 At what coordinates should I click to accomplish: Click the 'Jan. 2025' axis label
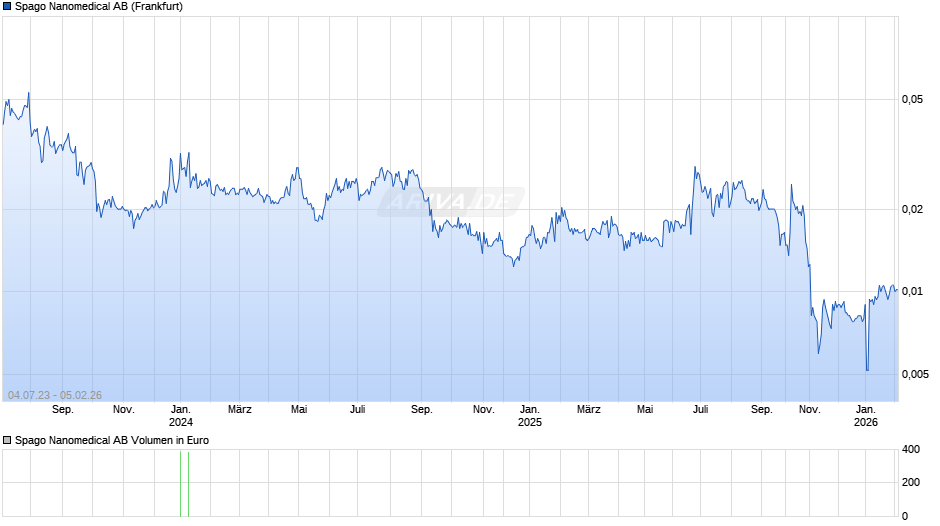click(x=529, y=416)
